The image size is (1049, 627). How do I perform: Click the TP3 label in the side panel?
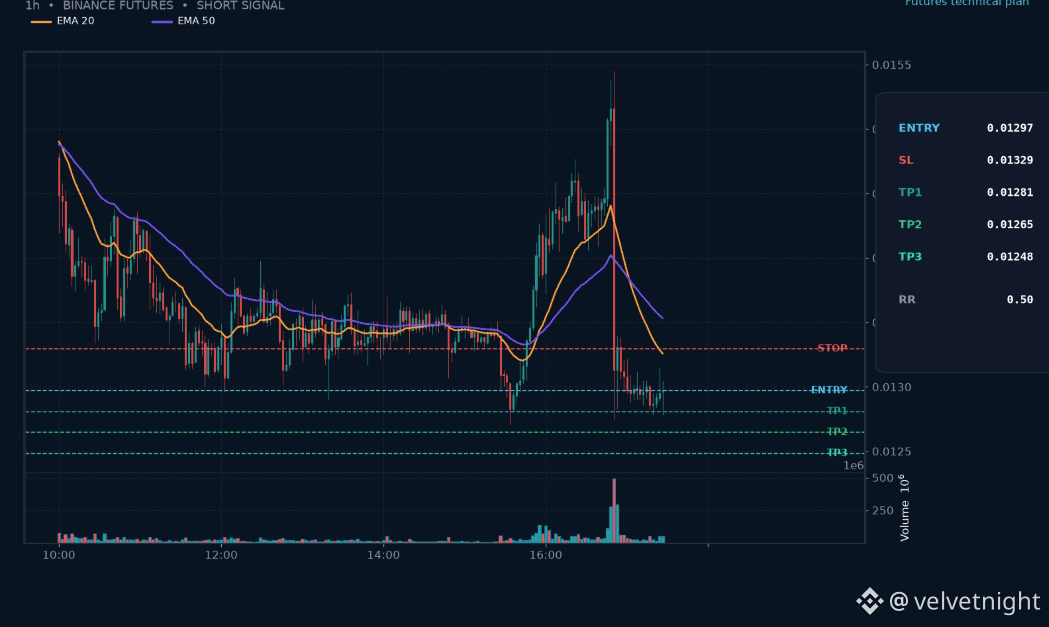910,256
